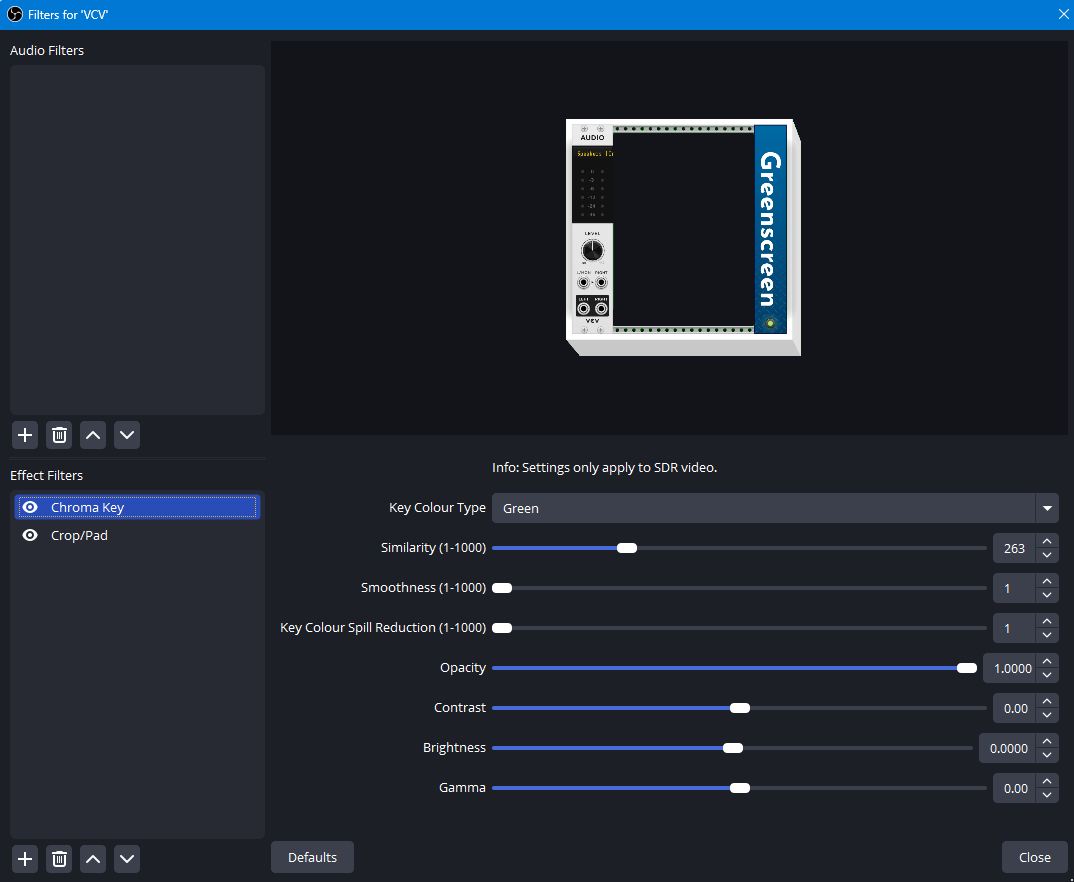Click the Close button at bottom
The height and width of the screenshot is (882, 1074).
point(1034,857)
